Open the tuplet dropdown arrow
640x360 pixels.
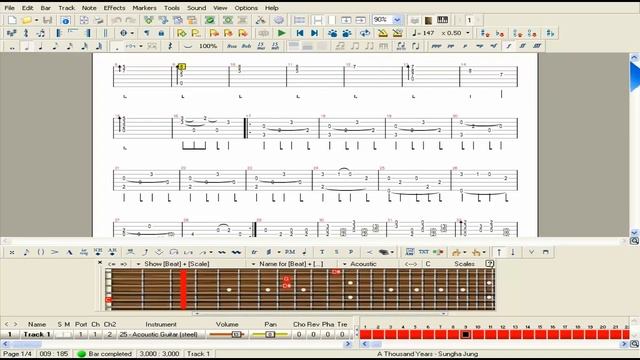click(x=141, y=46)
